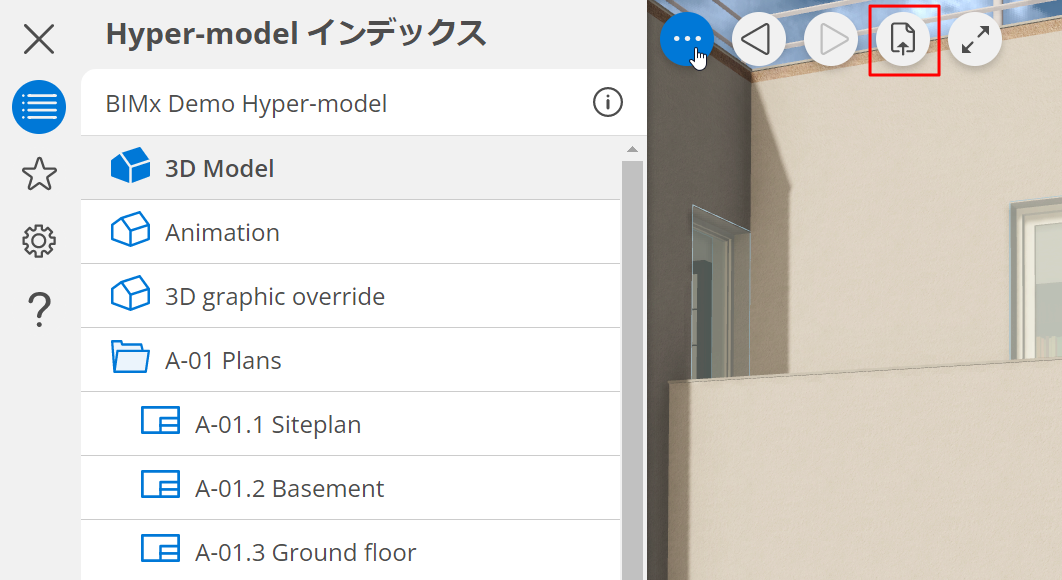Open the index list view icon
Image resolution: width=1062 pixels, height=580 pixels.
click(39, 106)
